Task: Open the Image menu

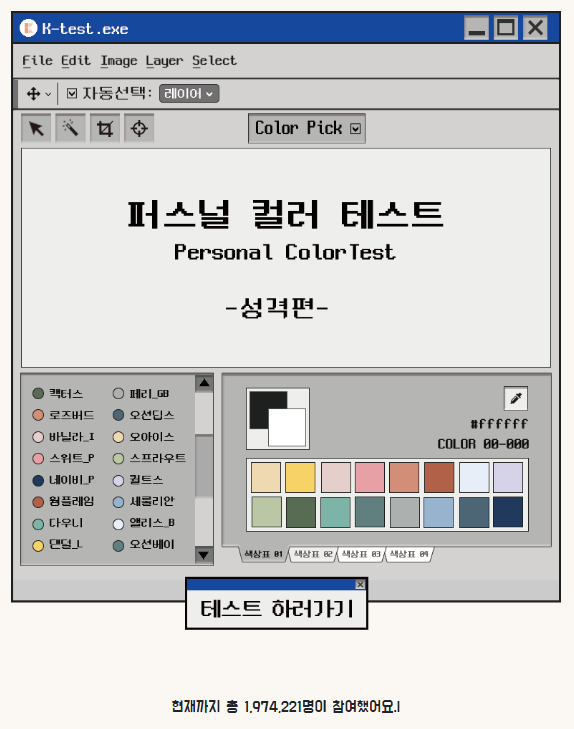Action: click(x=119, y=61)
